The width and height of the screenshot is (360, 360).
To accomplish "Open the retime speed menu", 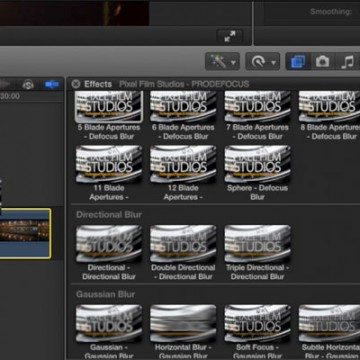I will click(263, 61).
